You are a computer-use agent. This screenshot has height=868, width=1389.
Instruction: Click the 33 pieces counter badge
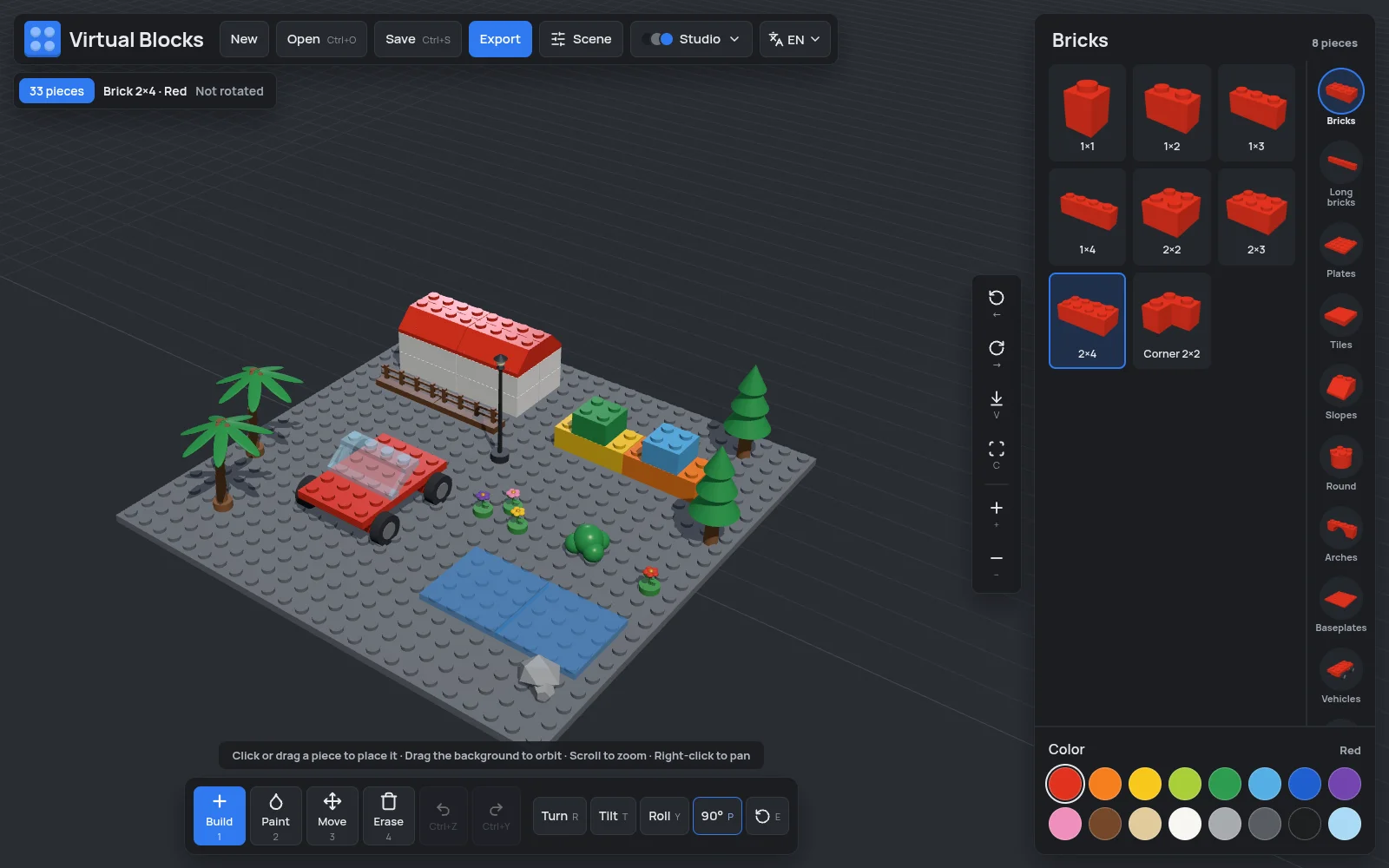pyautogui.click(x=56, y=91)
